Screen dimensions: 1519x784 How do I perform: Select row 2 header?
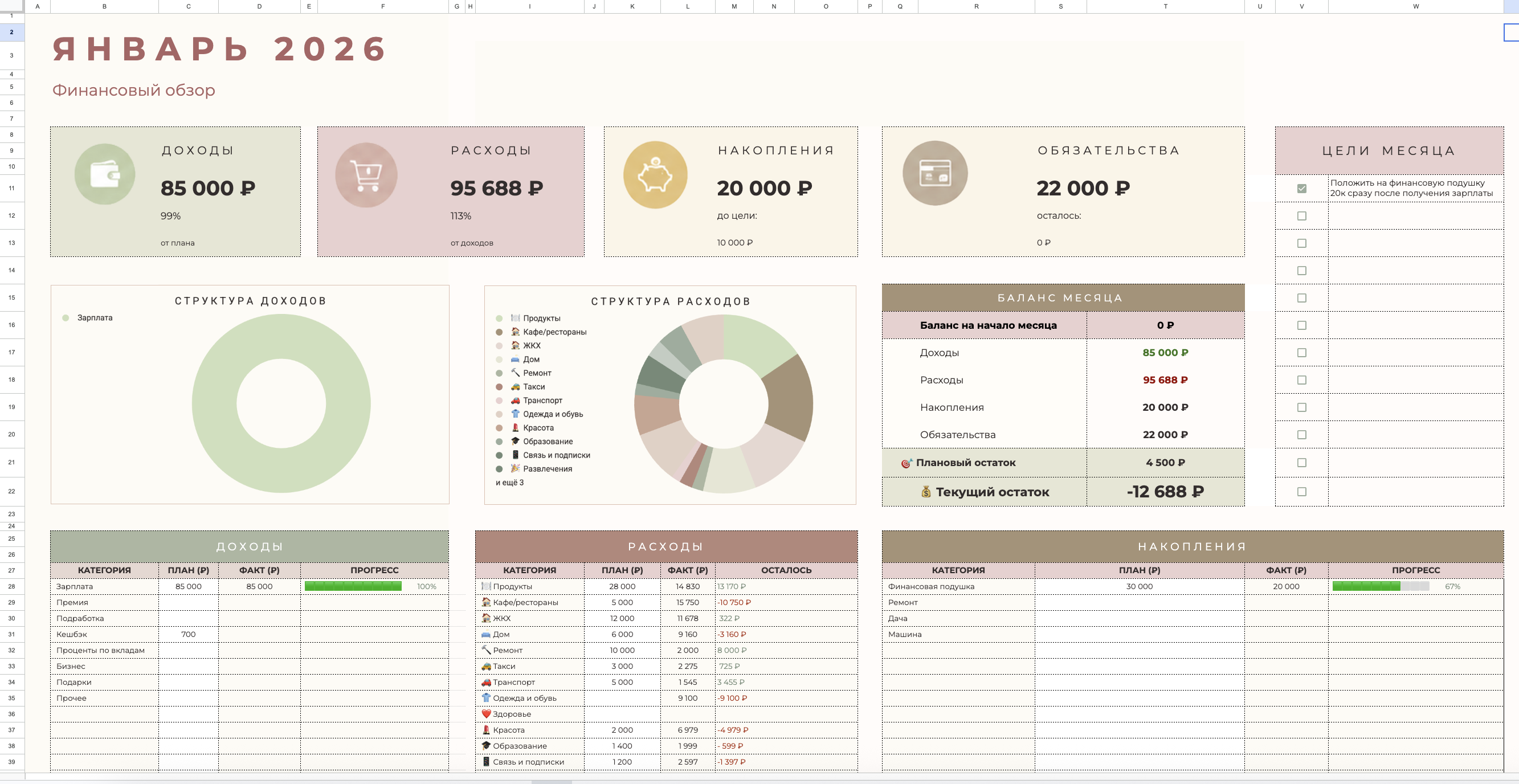click(12, 32)
